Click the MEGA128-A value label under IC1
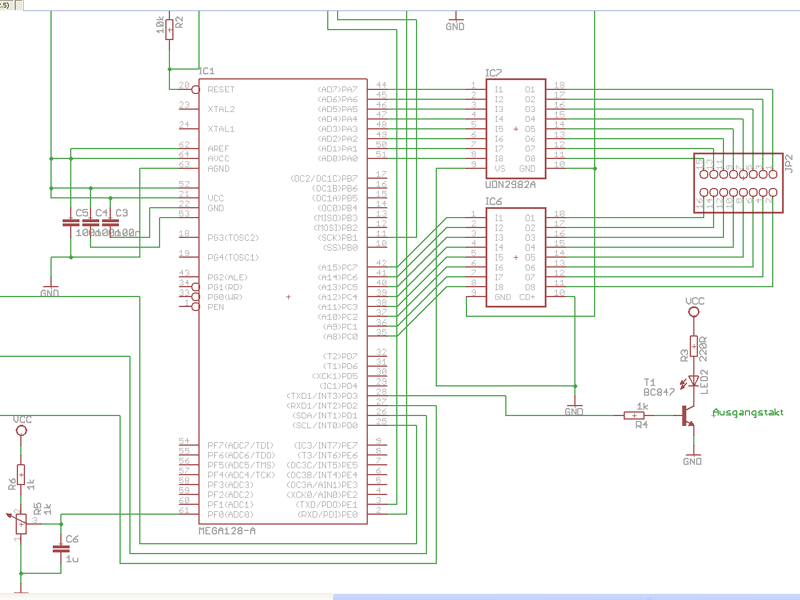The width and height of the screenshot is (800, 600). (x=227, y=531)
